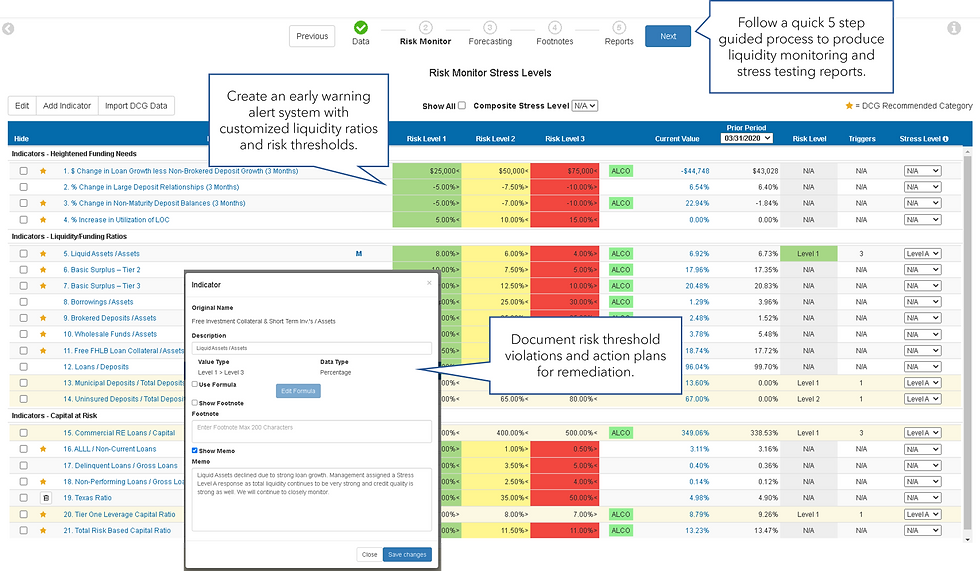Open Stress Level dropdown for indicator 1
The image size is (980, 571).
pyautogui.click(x=922, y=171)
